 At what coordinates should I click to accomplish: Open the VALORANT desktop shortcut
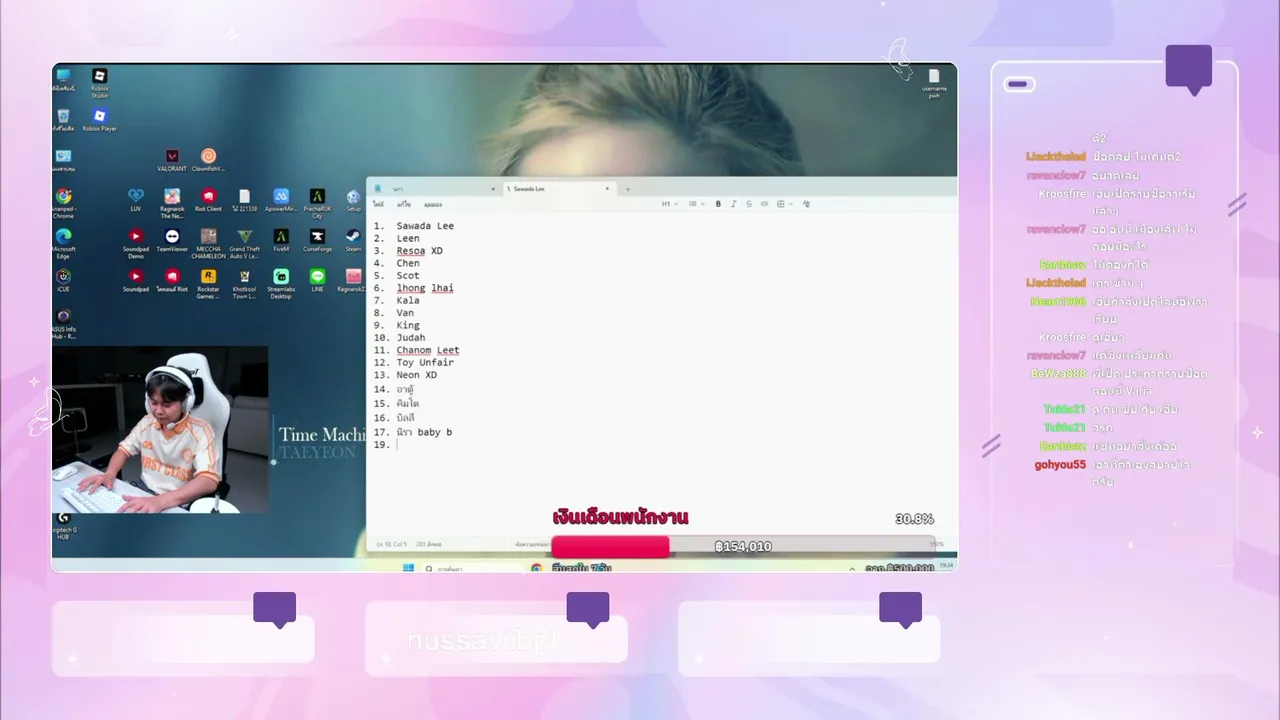coord(172,161)
